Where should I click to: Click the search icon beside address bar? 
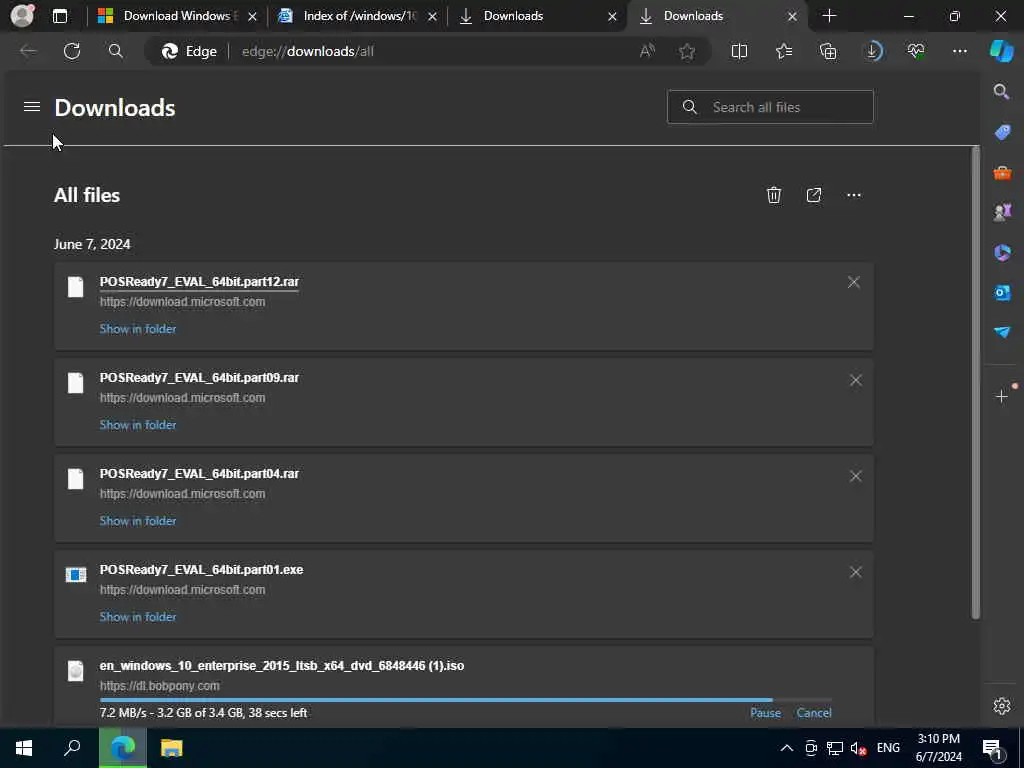click(116, 51)
